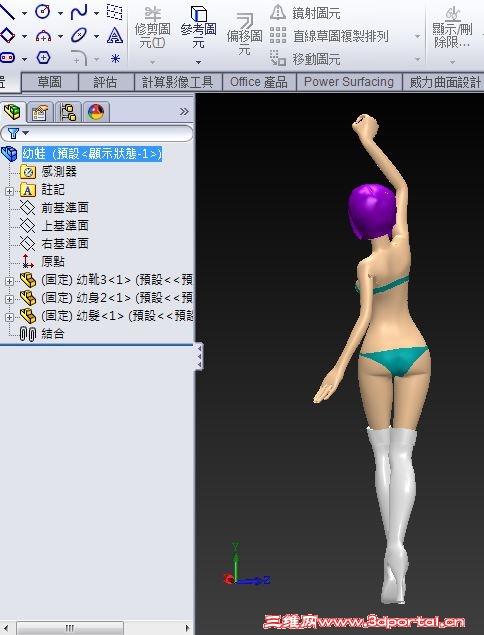484x635 pixels.
Task: Click Mirror Entities (鏡射圖元)
Action: 305,13
